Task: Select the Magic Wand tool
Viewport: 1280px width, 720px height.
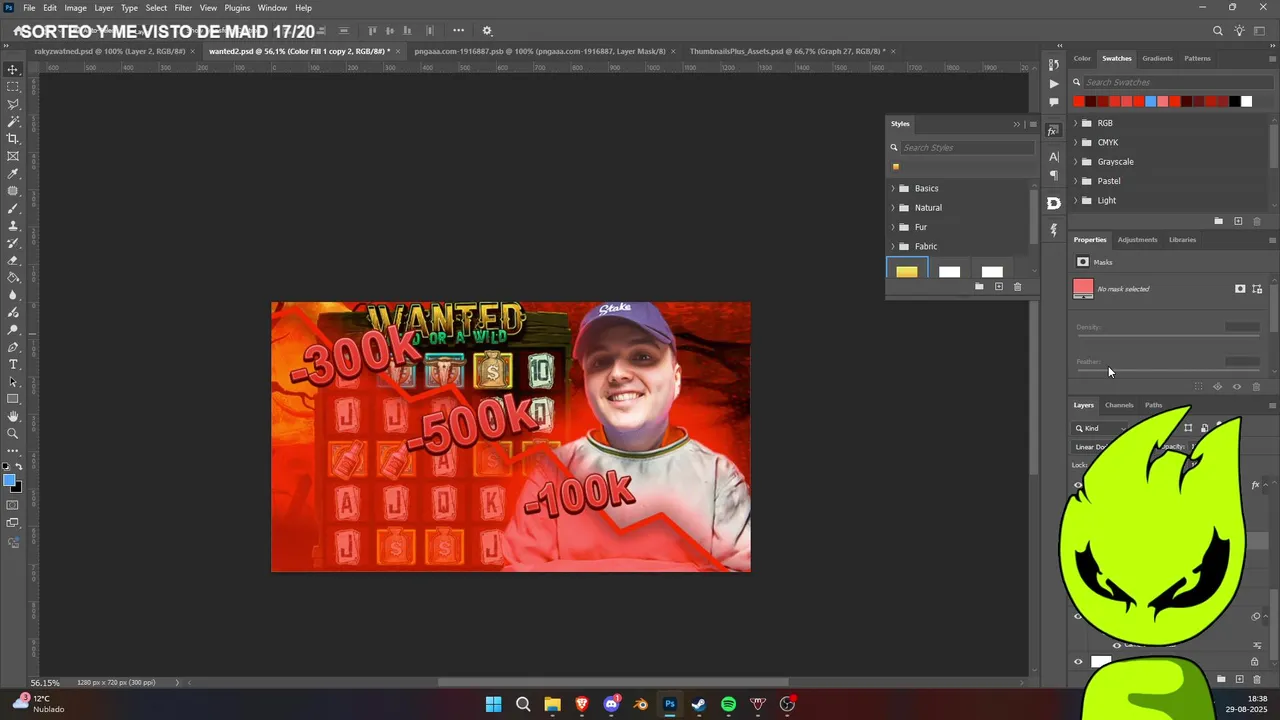Action: [x=13, y=121]
